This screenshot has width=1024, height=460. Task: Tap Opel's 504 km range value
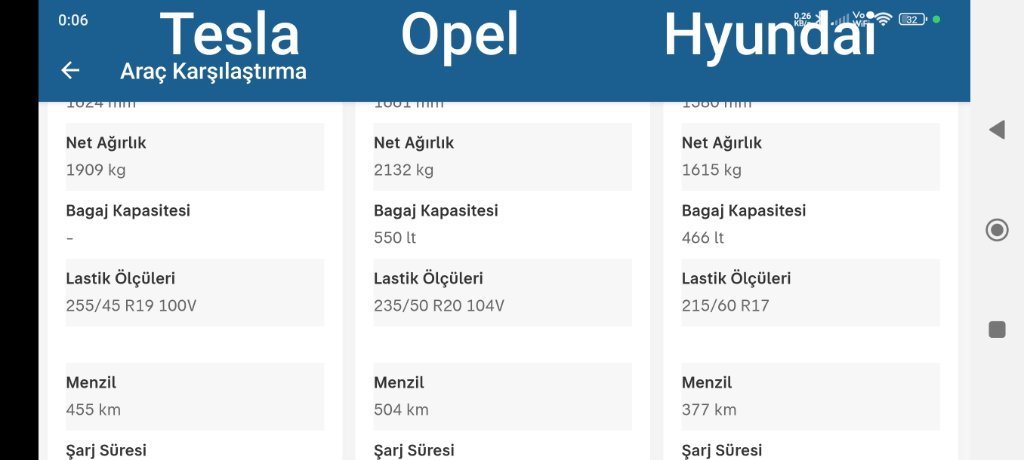[401, 409]
